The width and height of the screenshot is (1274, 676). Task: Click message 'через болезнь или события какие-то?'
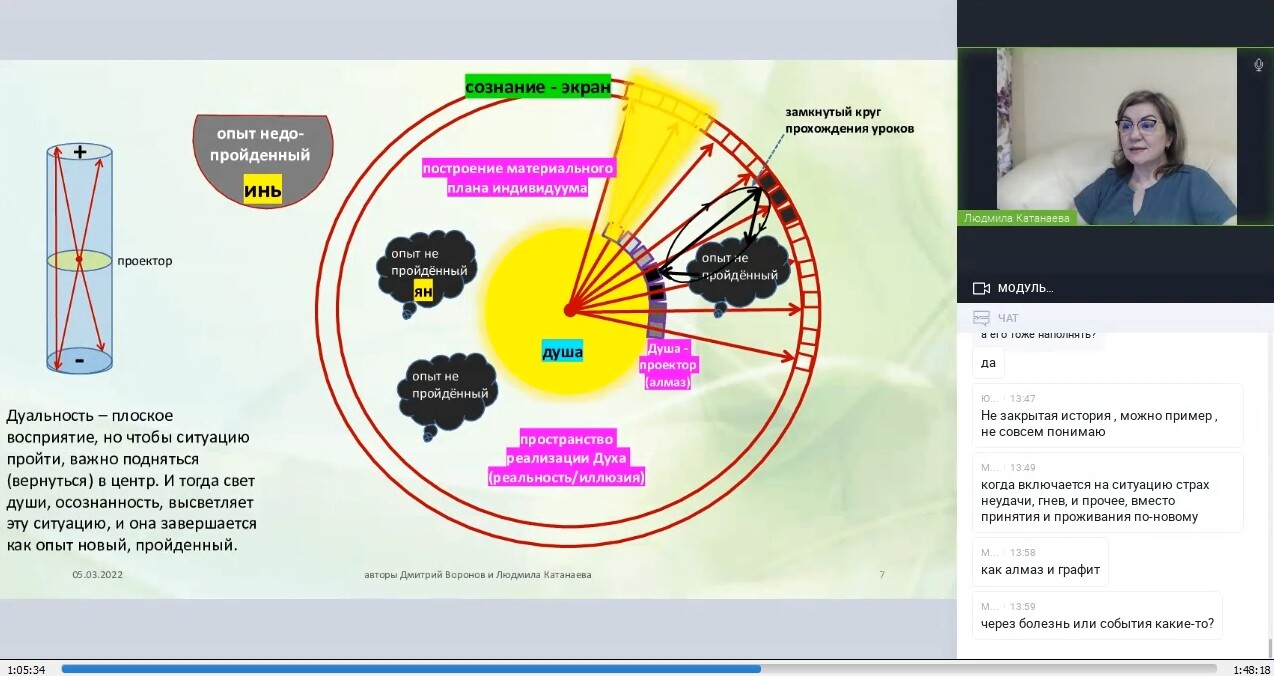pos(1097,624)
